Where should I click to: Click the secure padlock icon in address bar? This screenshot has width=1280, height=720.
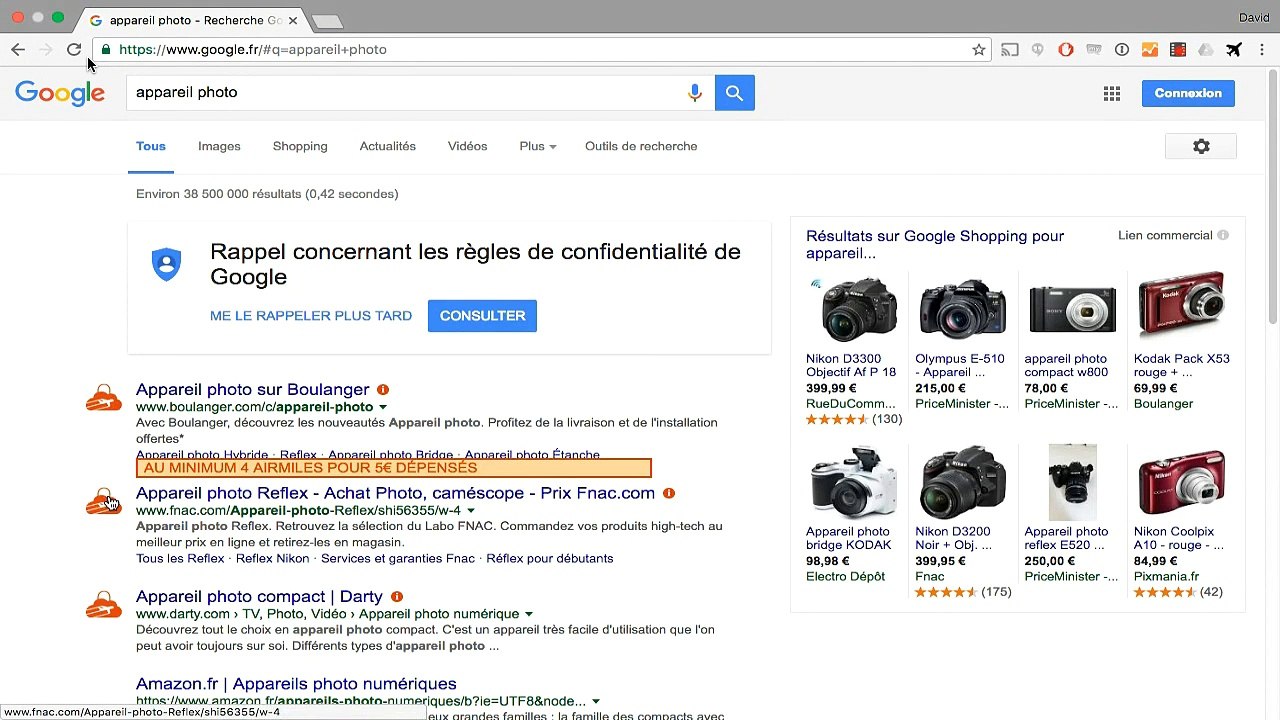pos(106,49)
